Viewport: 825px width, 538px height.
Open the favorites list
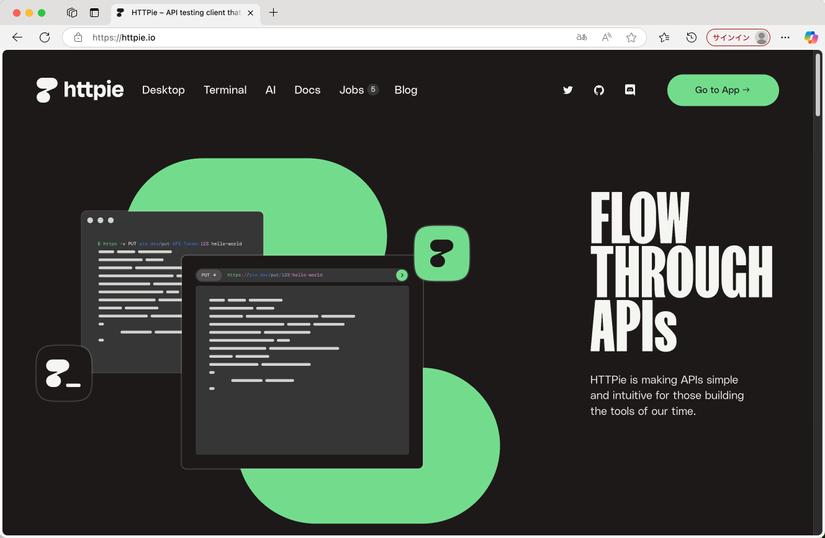point(664,37)
